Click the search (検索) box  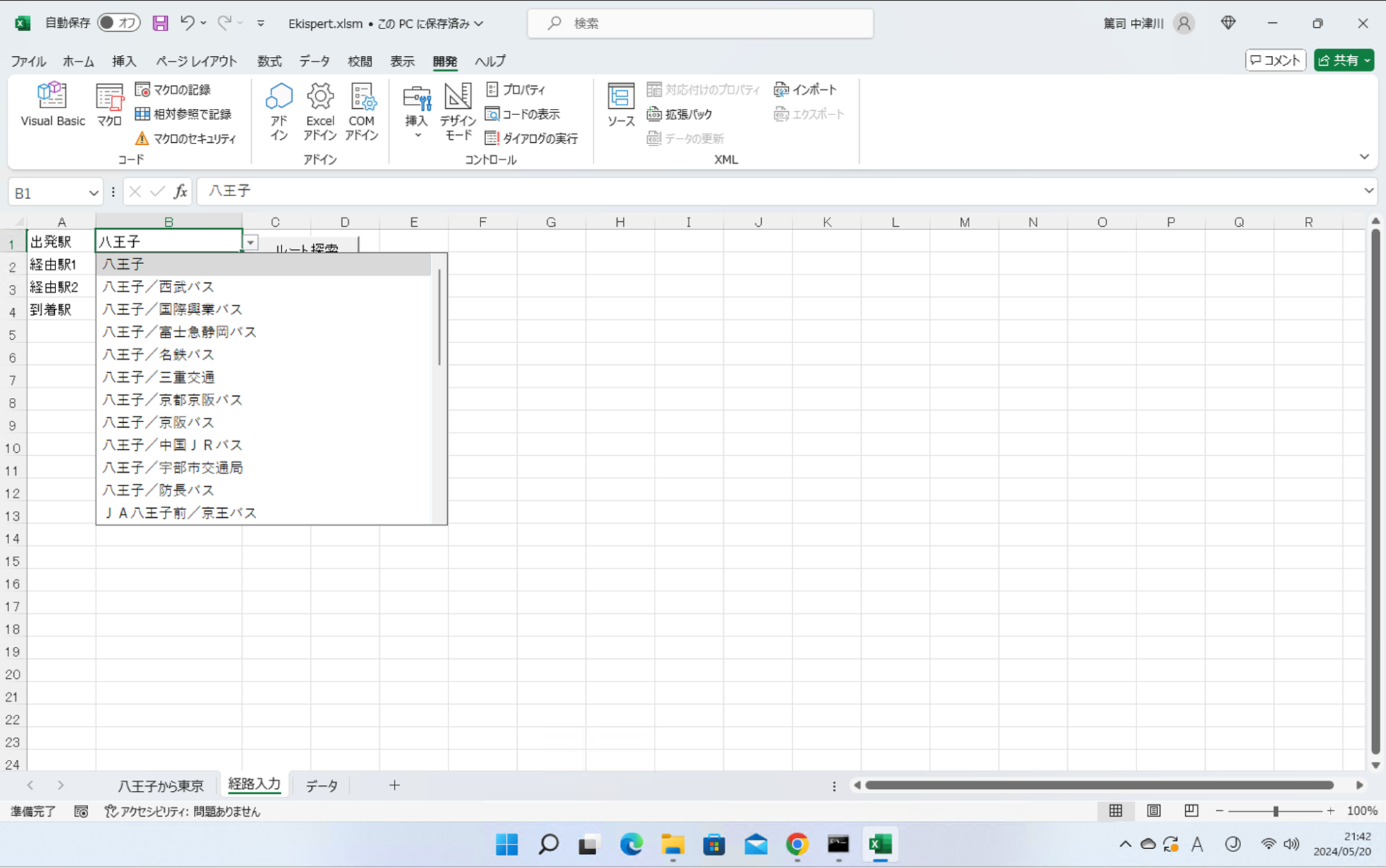pos(700,24)
